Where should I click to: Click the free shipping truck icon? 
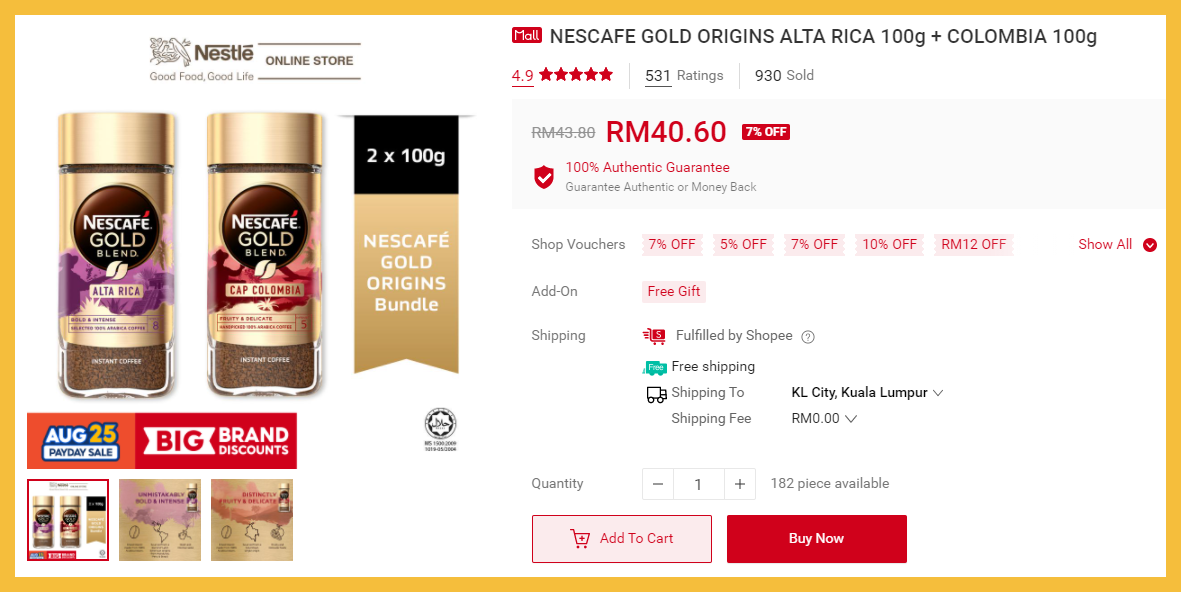pyautogui.click(x=655, y=367)
